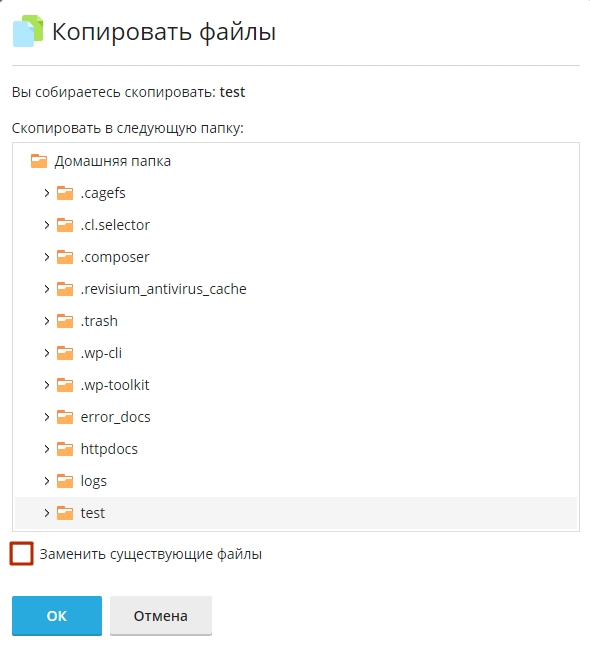Select the Домашняя папка root entry
Image resolution: width=590 pixels, height=664 pixels.
click(113, 161)
